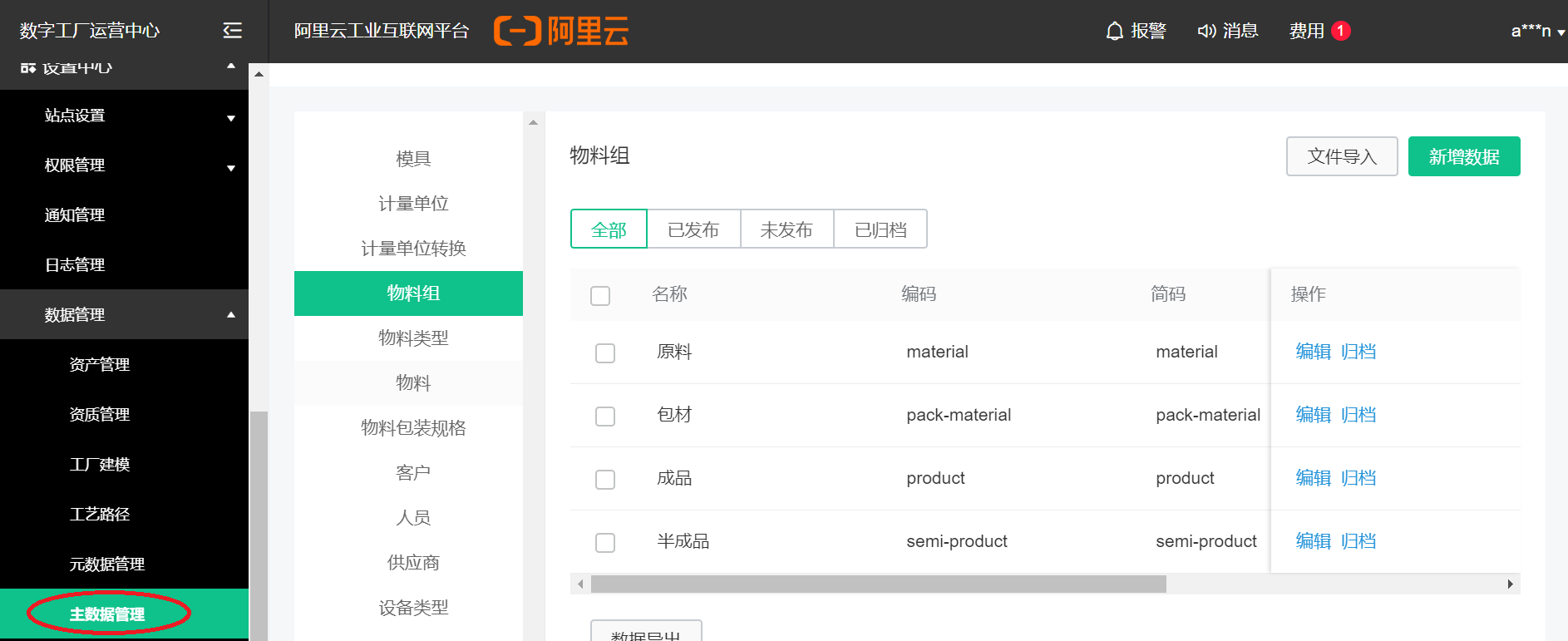The image size is (1568, 641).
Task: Open the Aliyun logo link
Action: 561,31
